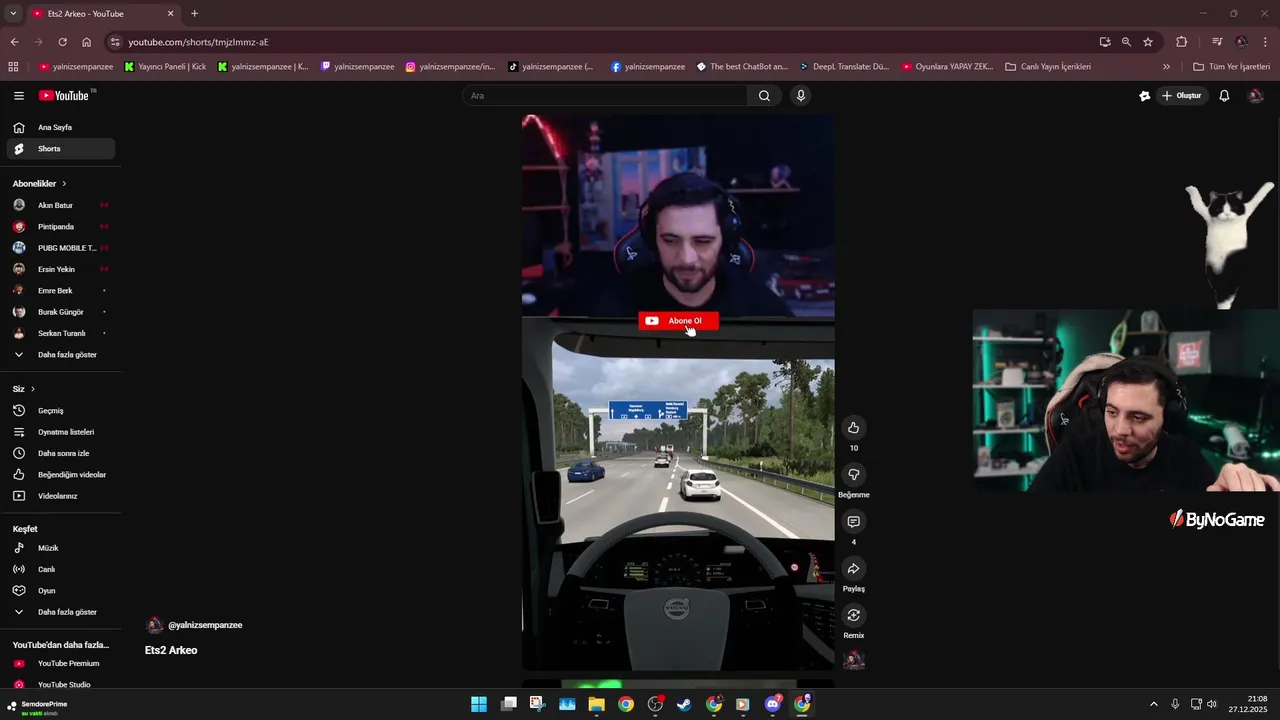Show hidden system tray icons
The image size is (1280, 720).
[x=1153, y=704]
